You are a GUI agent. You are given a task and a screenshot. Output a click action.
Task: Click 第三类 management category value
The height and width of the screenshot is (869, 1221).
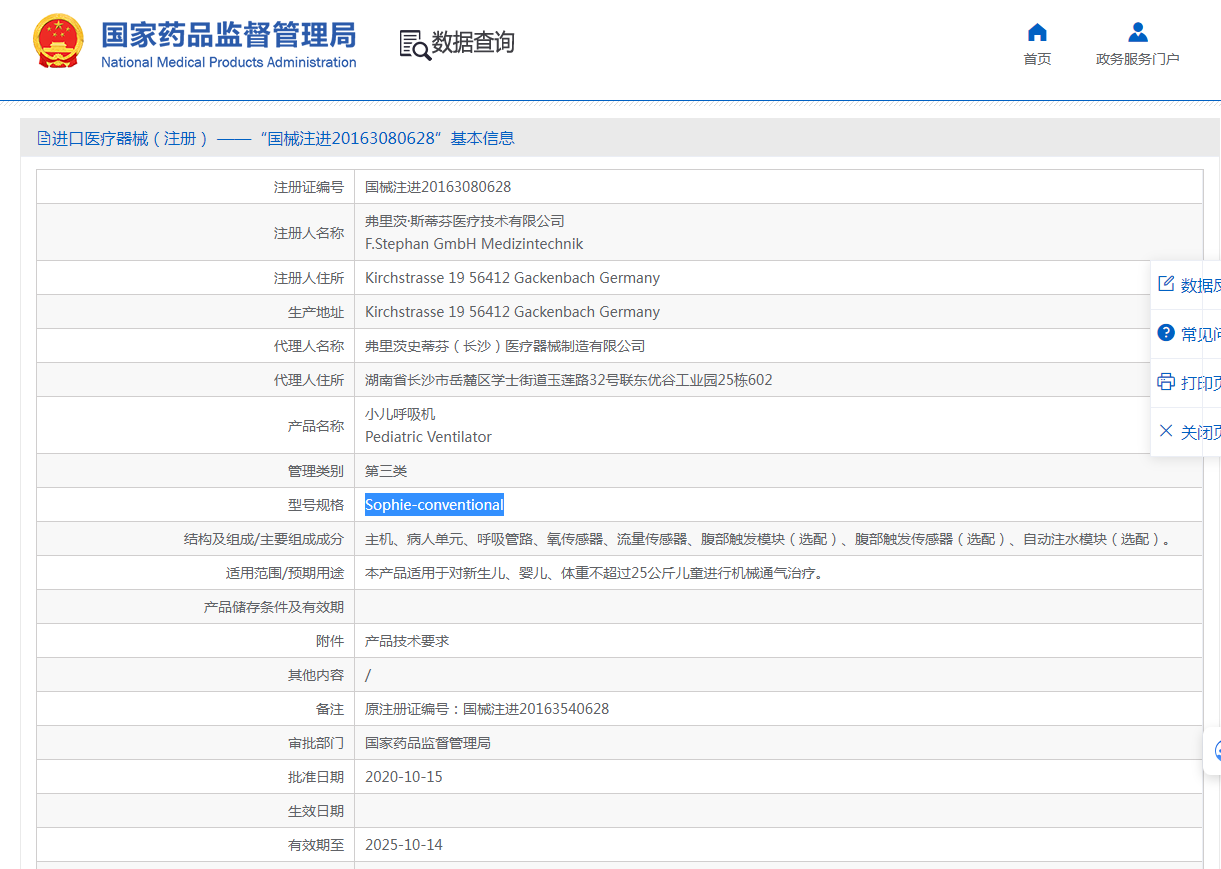tap(386, 471)
